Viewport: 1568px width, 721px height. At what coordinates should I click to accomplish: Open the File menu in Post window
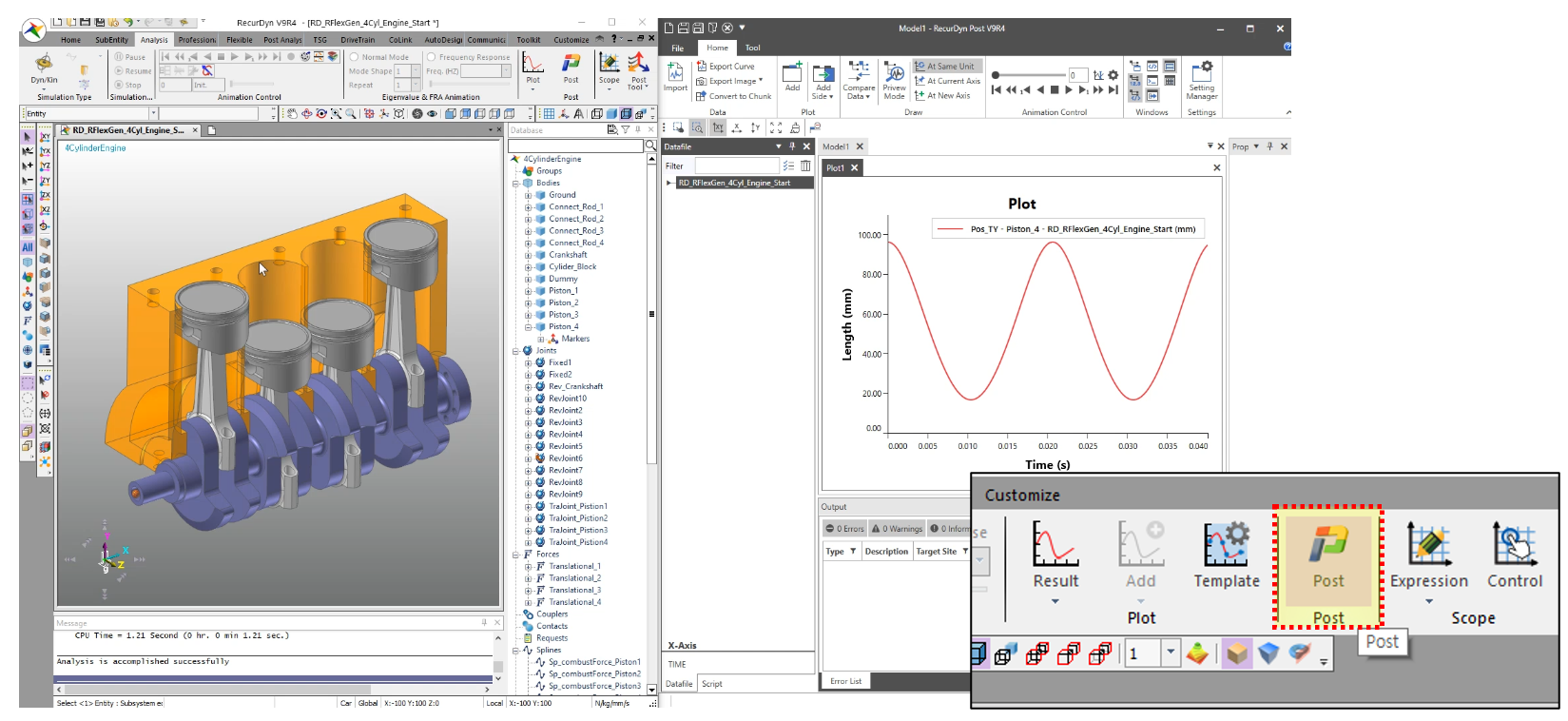tap(677, 48)
